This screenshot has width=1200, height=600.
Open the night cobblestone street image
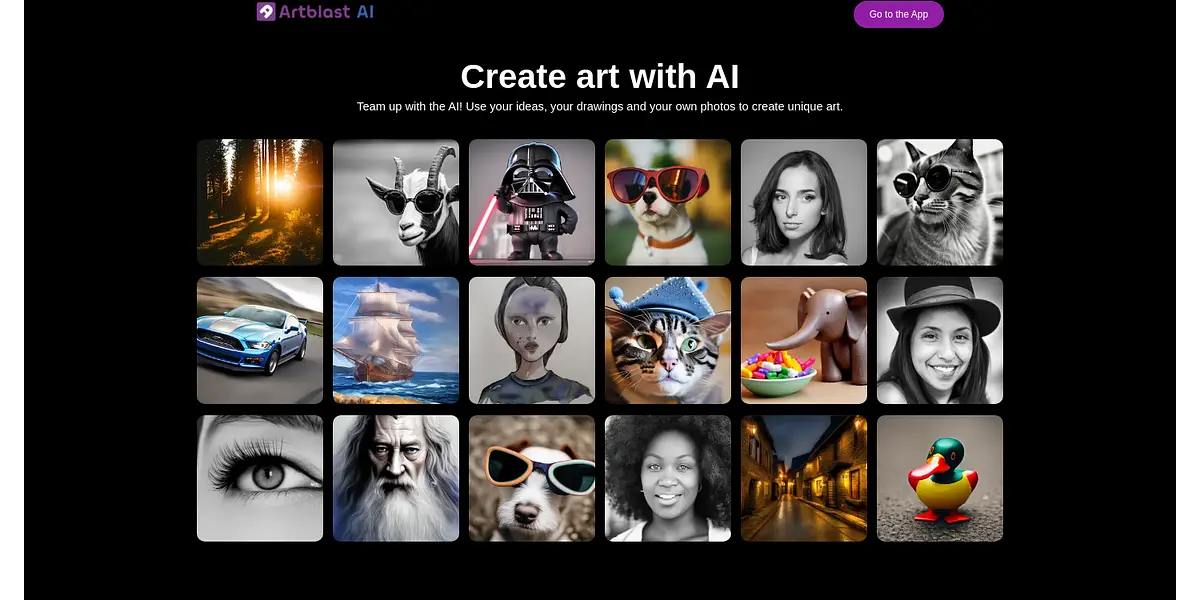(804, 478)
